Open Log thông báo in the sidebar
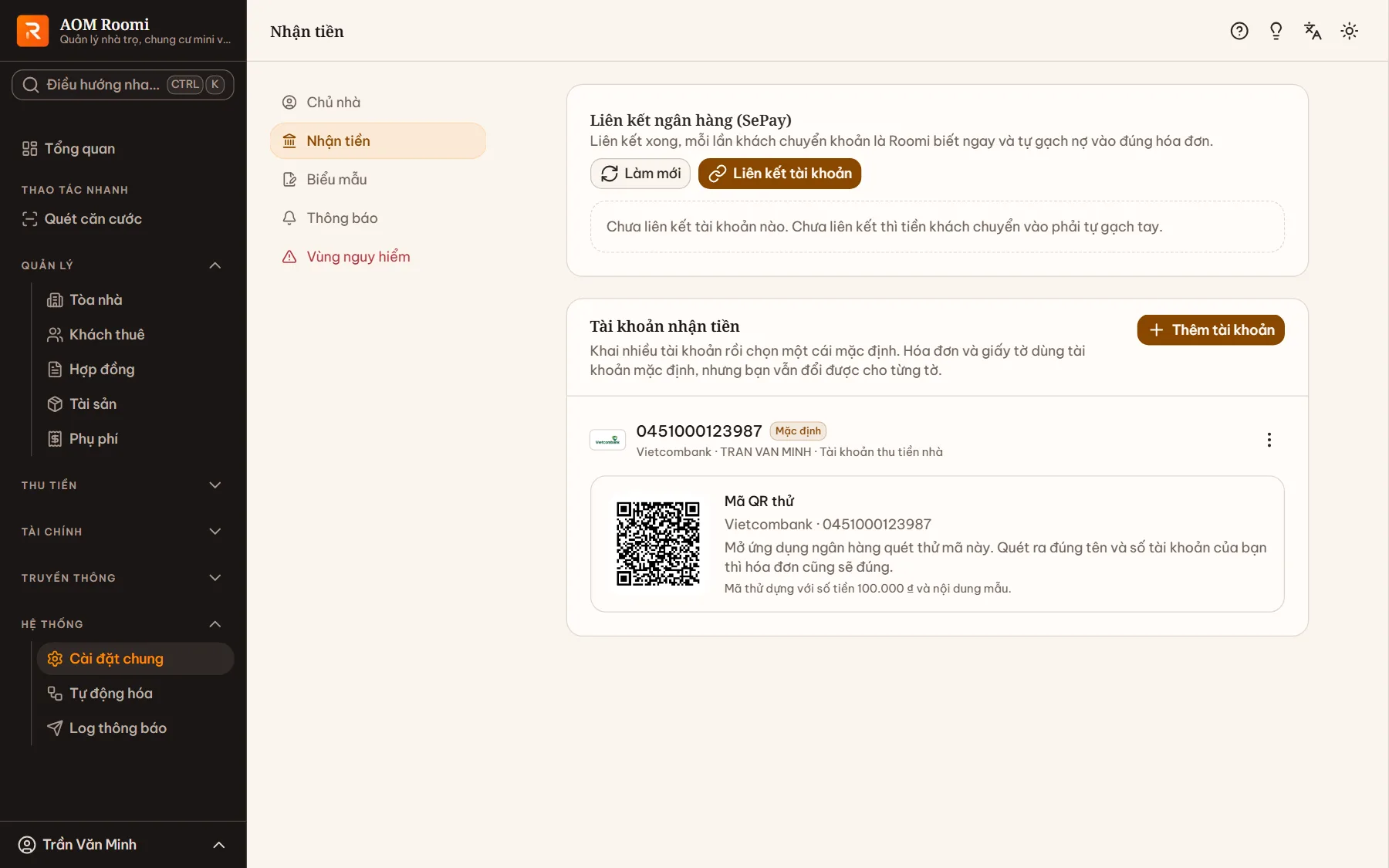Image resolution: width=1389 pixels, height=868 pixels. 135,728
